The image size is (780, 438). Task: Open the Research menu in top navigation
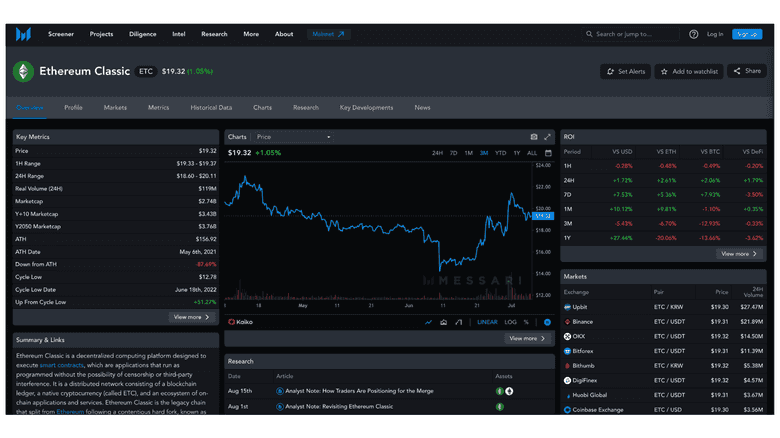click(214, 34)
